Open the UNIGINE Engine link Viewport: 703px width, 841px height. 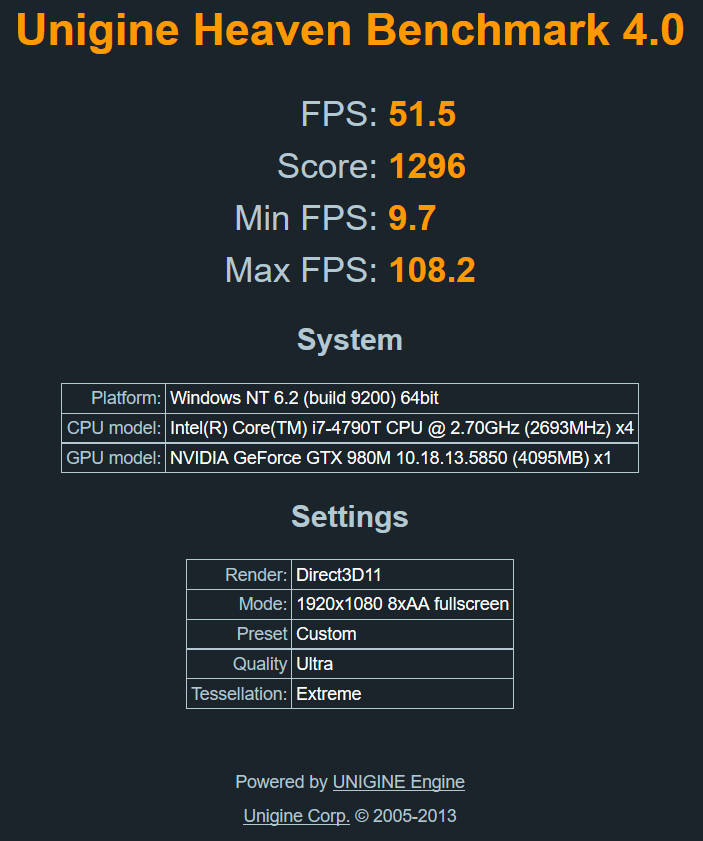coord(398,782)
